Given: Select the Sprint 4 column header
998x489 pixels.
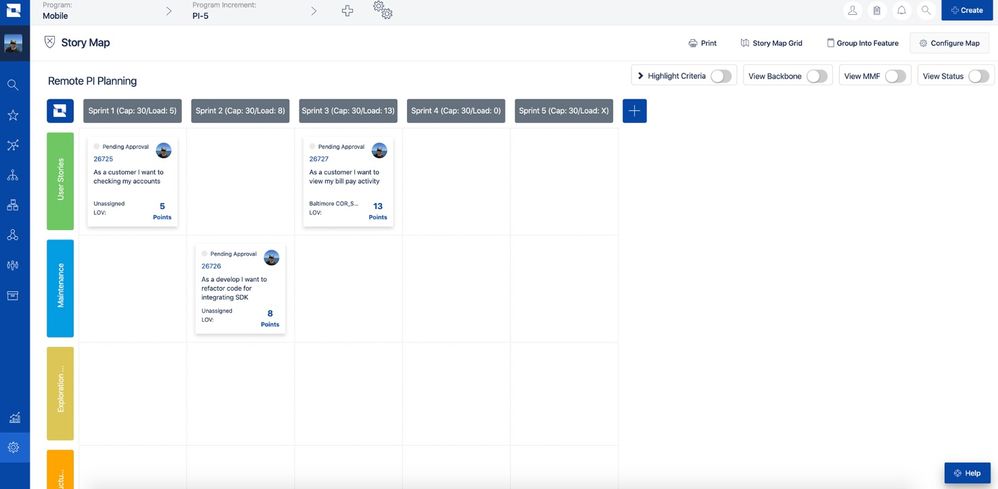Looking at the screenshot, I should 456,111.
